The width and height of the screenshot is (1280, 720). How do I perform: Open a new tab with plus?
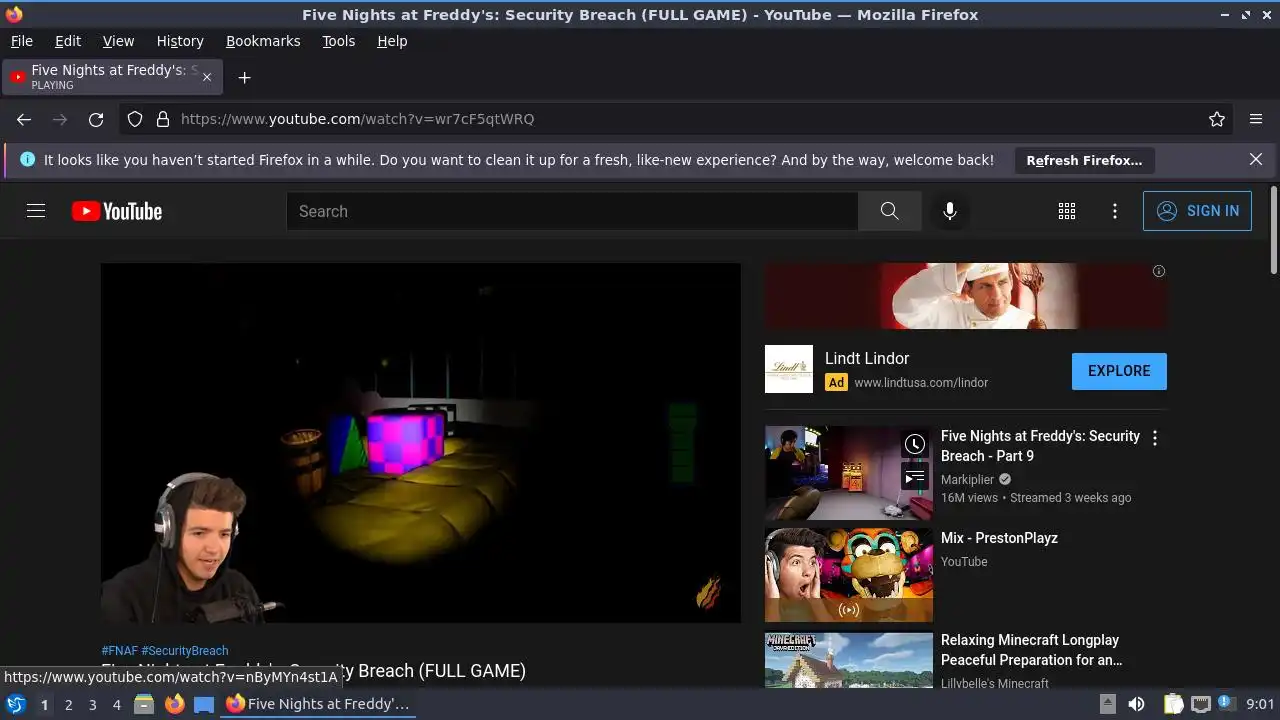click(244, 77)
